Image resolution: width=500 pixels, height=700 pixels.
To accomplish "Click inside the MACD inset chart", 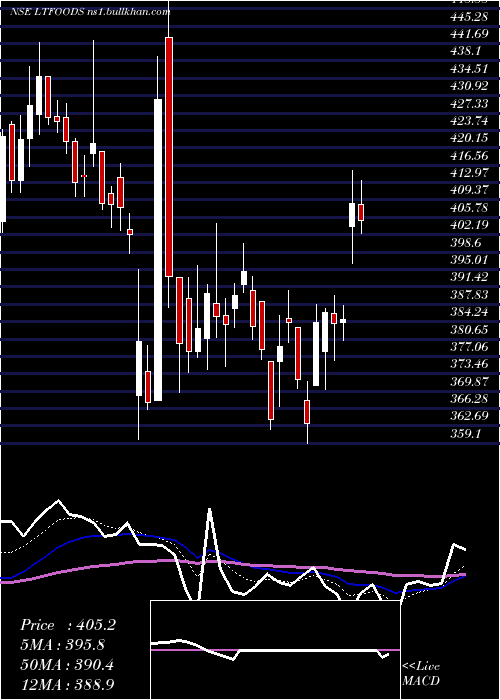I will [275, 650].
